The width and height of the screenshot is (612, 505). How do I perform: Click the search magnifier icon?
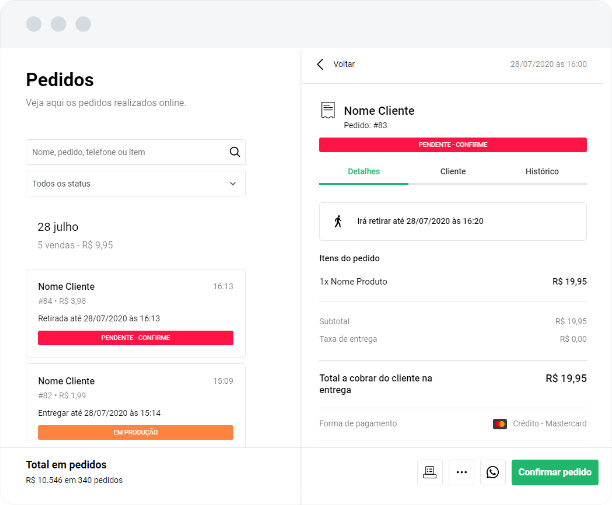click(x=235, y=152)
